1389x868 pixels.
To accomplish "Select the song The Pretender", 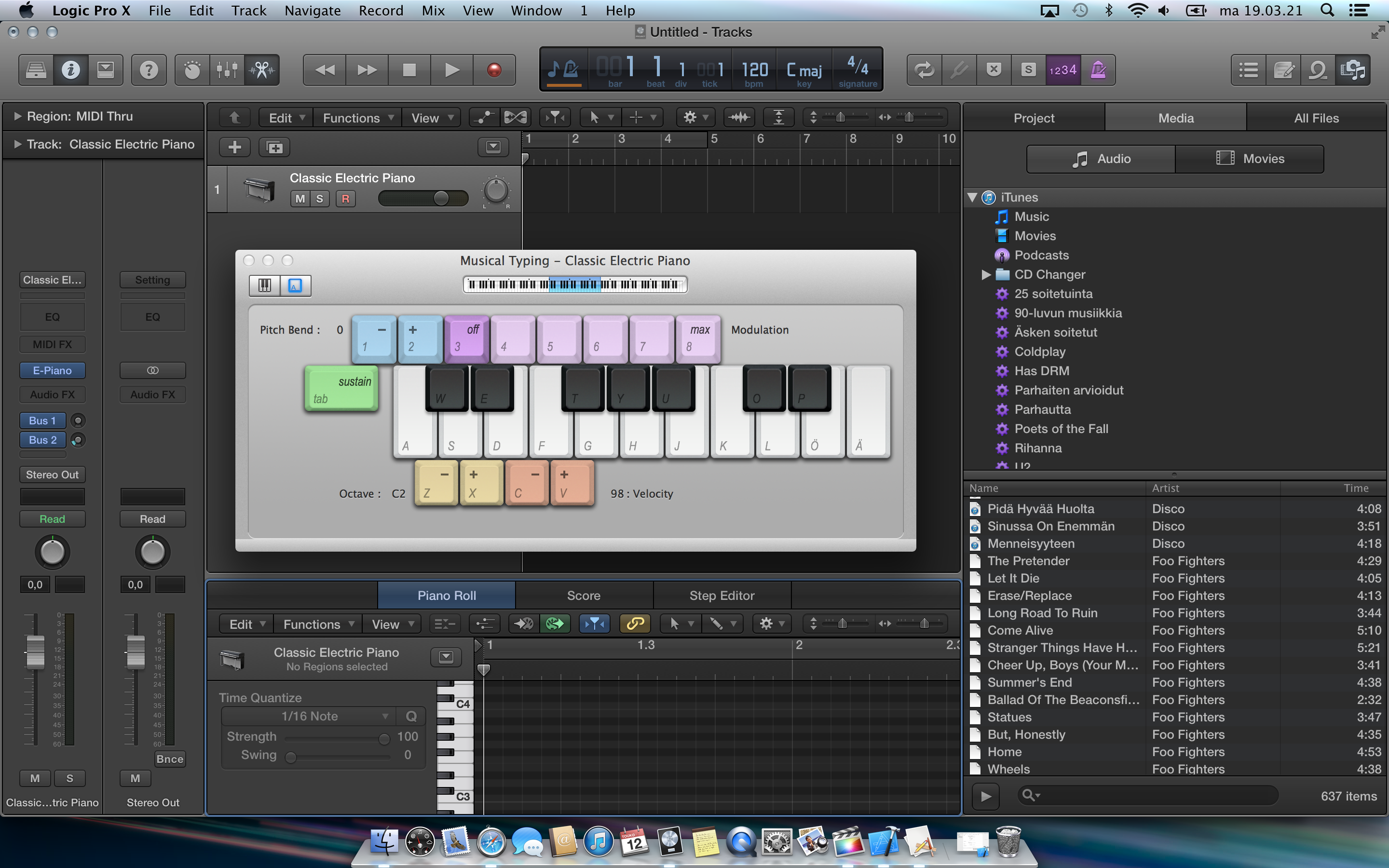I will click(x=1029, y=561).
